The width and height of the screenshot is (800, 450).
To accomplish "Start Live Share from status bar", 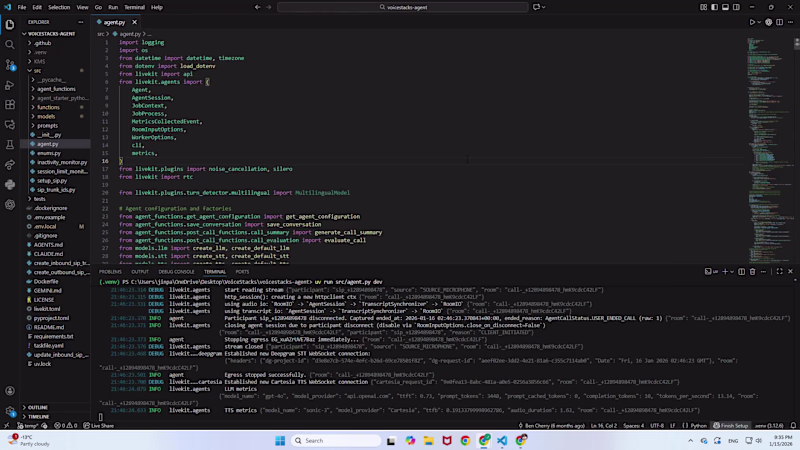I will tap(99, 426).
